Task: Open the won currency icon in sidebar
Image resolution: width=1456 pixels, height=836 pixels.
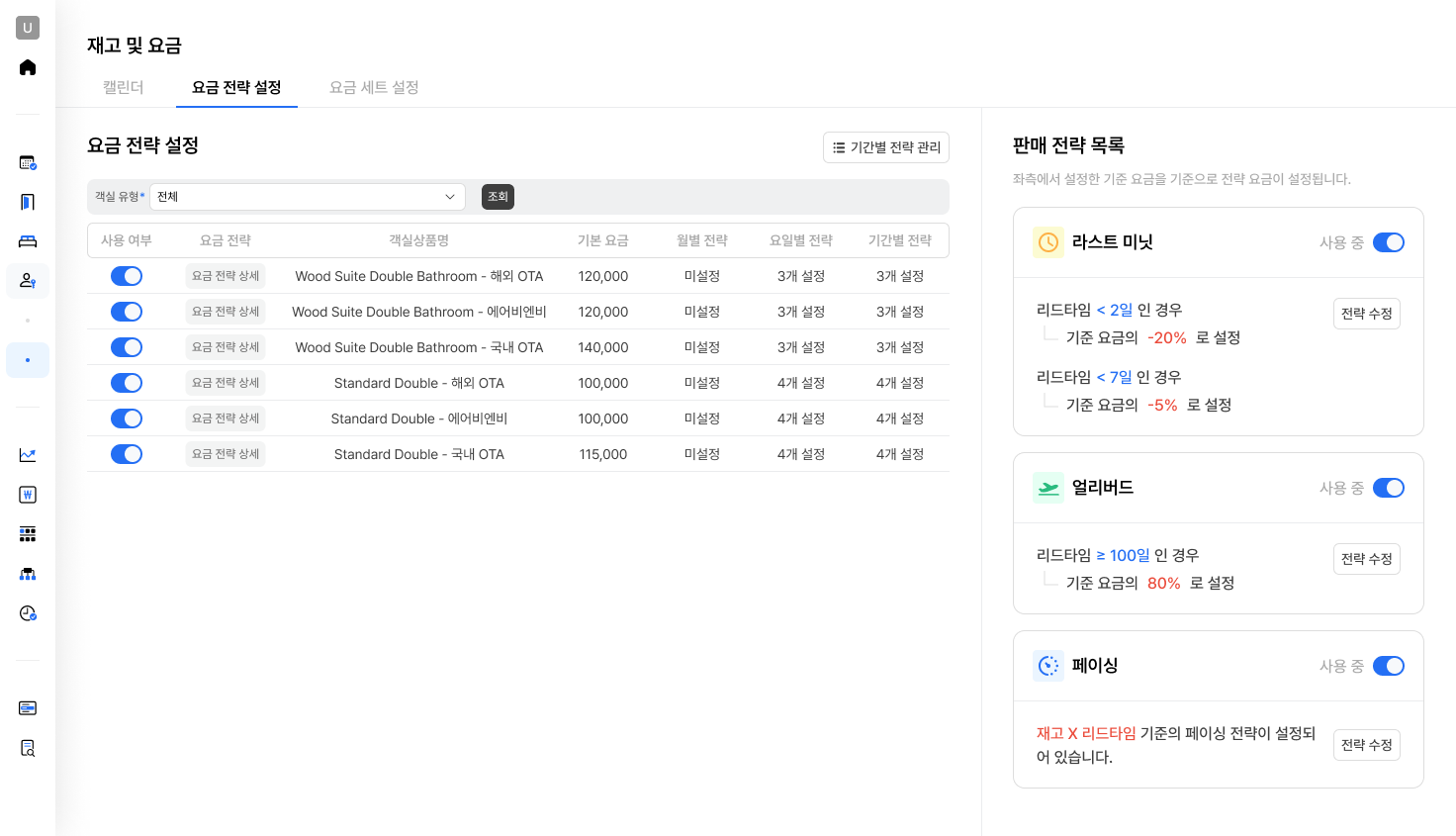Action: (x=28, y=495)
